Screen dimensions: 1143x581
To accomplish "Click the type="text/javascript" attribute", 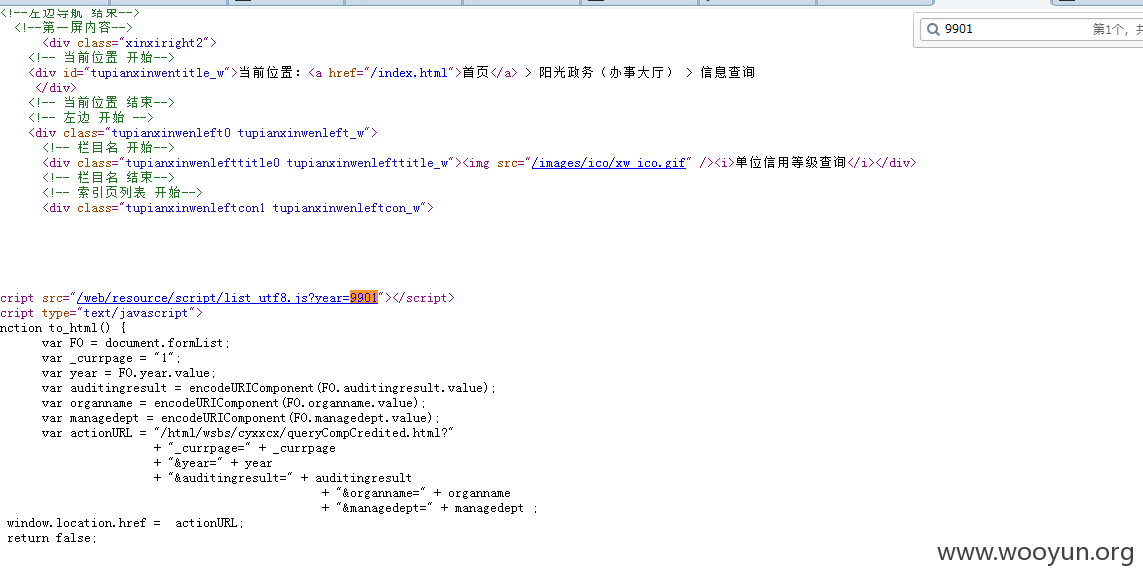I will [119, 313].
